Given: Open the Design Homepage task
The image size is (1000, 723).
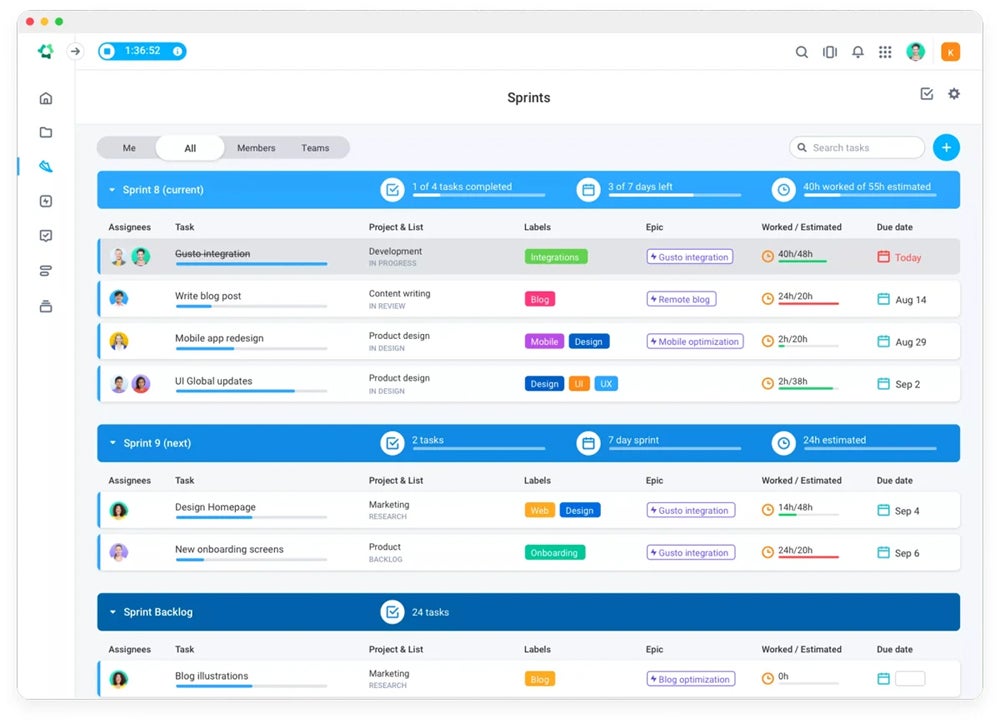Looking at the screenshot, I should (x=216, y=507).
